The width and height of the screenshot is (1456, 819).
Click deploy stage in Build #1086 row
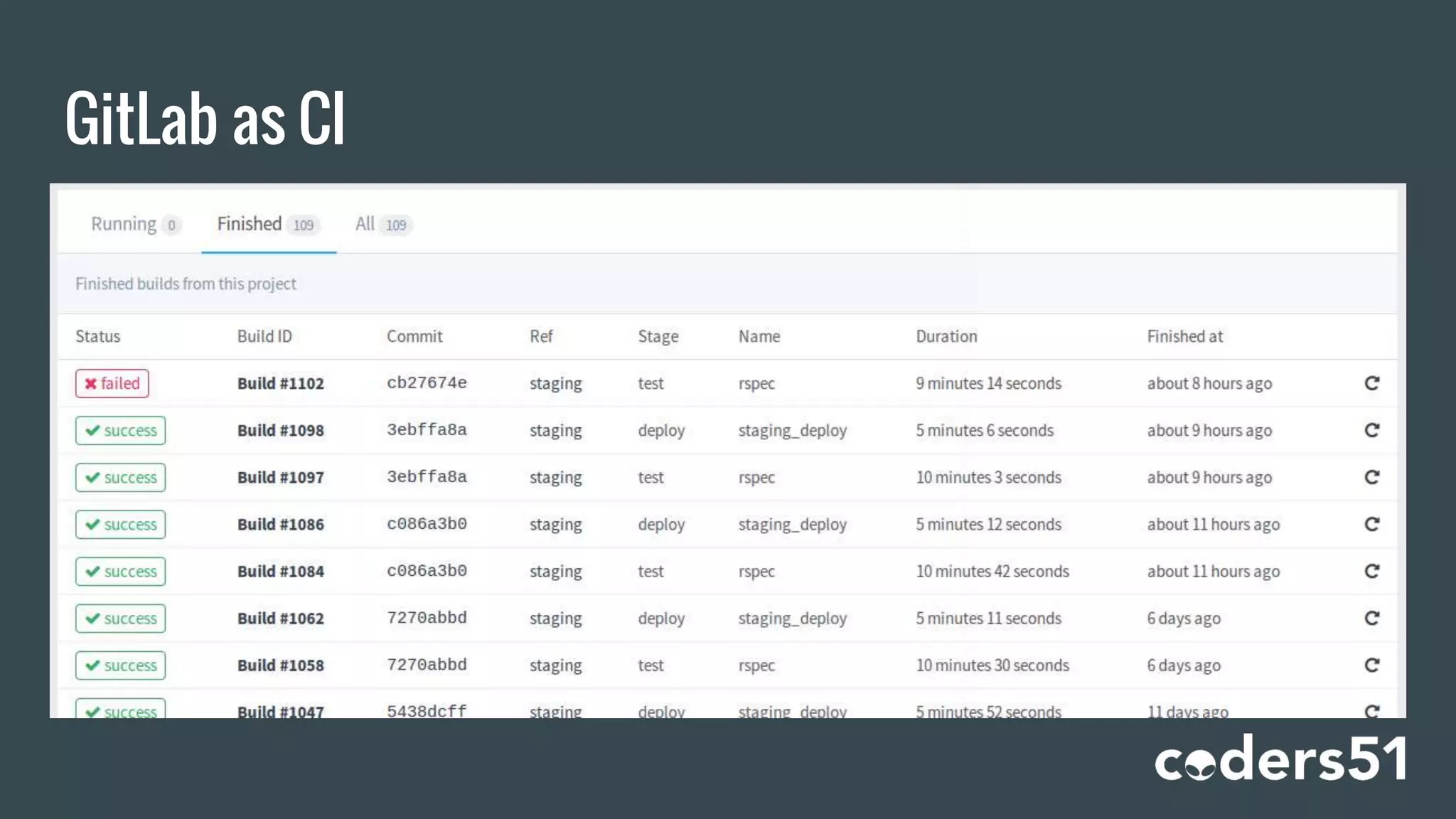tap(661, 525)
